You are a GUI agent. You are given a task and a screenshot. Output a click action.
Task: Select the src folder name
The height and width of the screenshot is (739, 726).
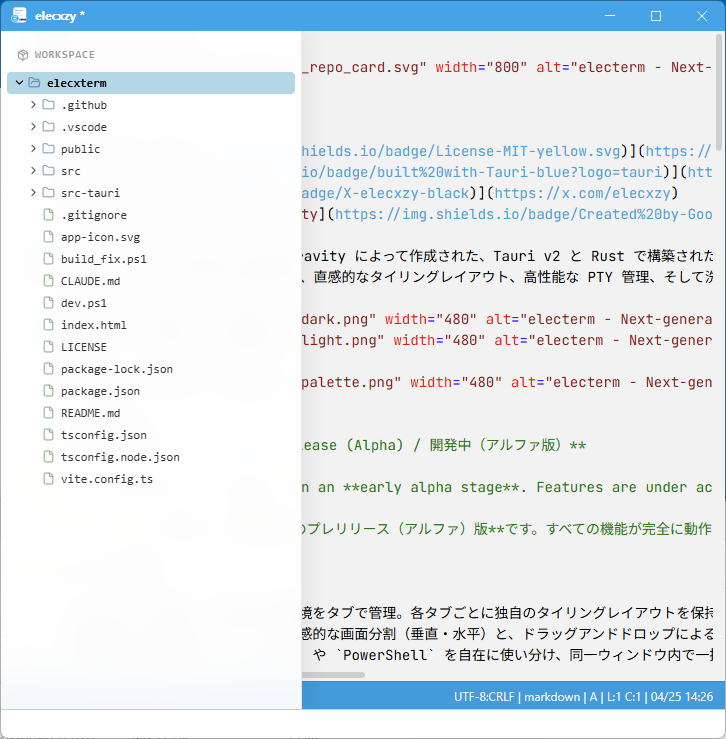click(71, 171)
